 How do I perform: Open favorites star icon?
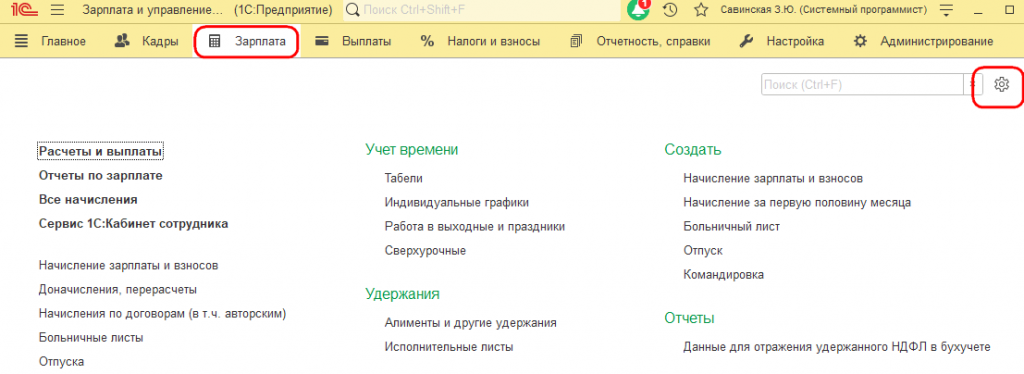click(701, 10)
